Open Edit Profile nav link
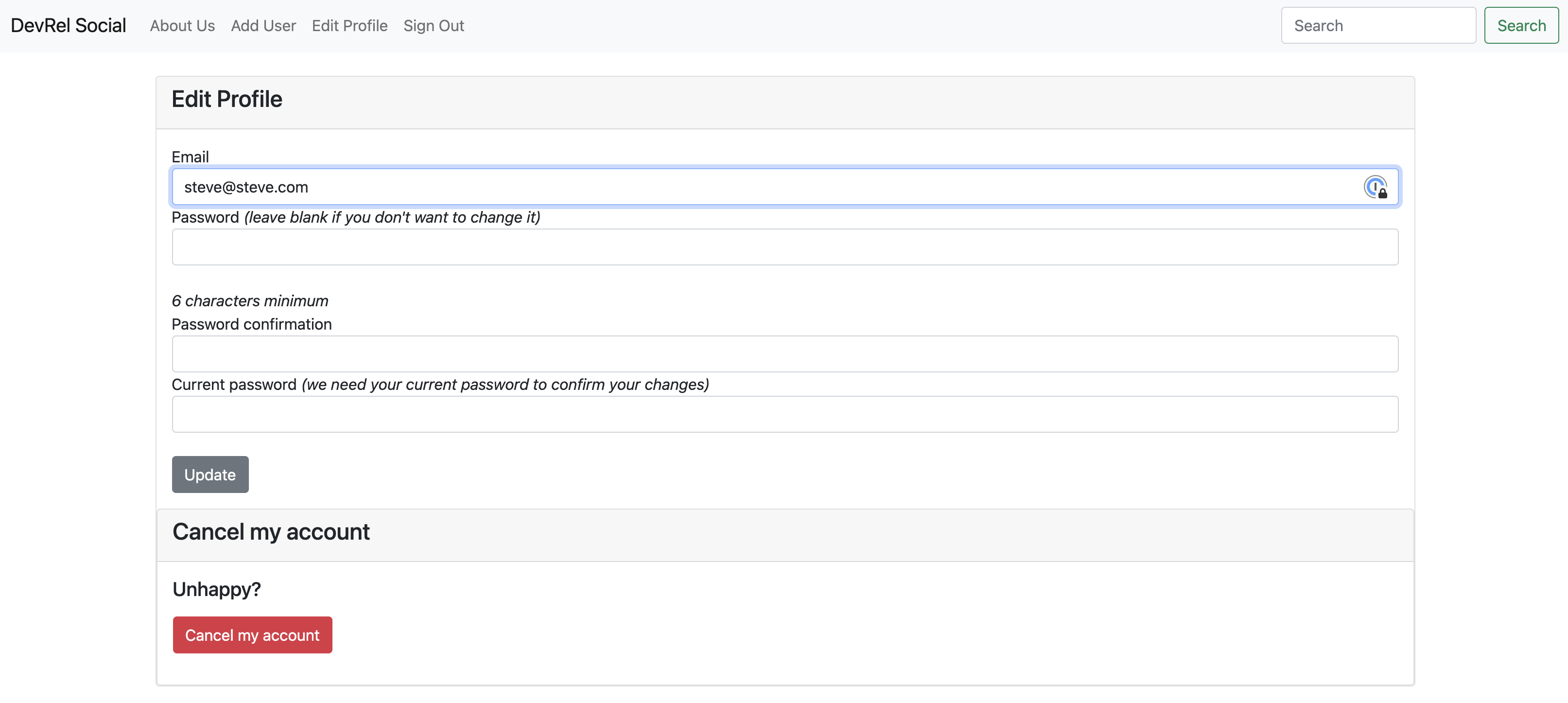Image resolution: width=1568 pixels, height=703 pixels. [349, 26]
